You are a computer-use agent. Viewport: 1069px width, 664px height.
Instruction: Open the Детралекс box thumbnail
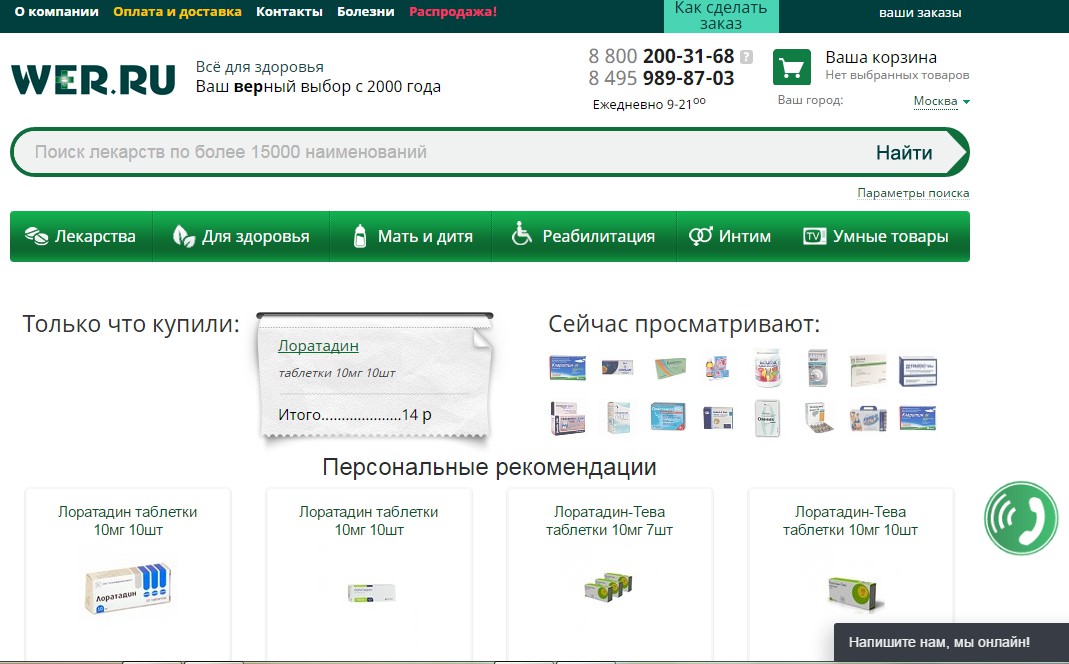pyautogui.click(x=918, y=371)
